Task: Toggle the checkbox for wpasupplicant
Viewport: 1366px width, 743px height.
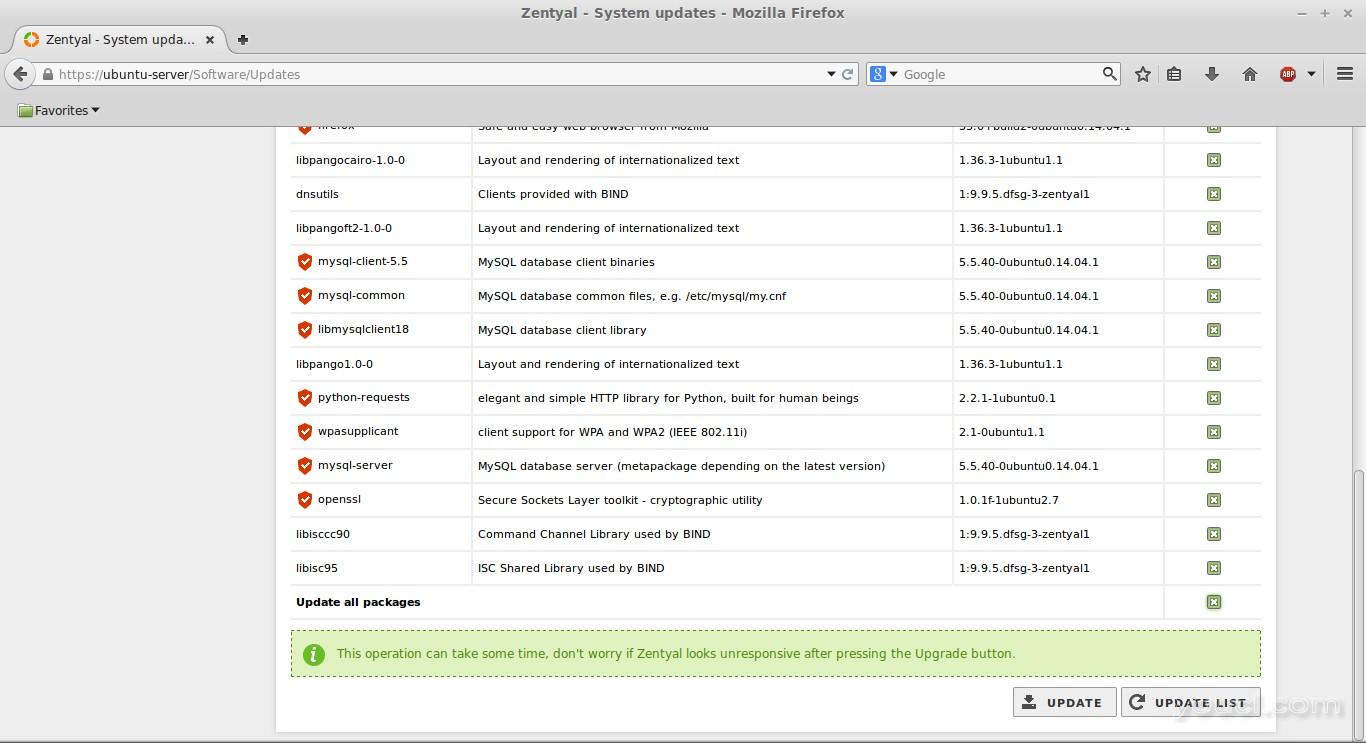Action: tap(1213, 432)
